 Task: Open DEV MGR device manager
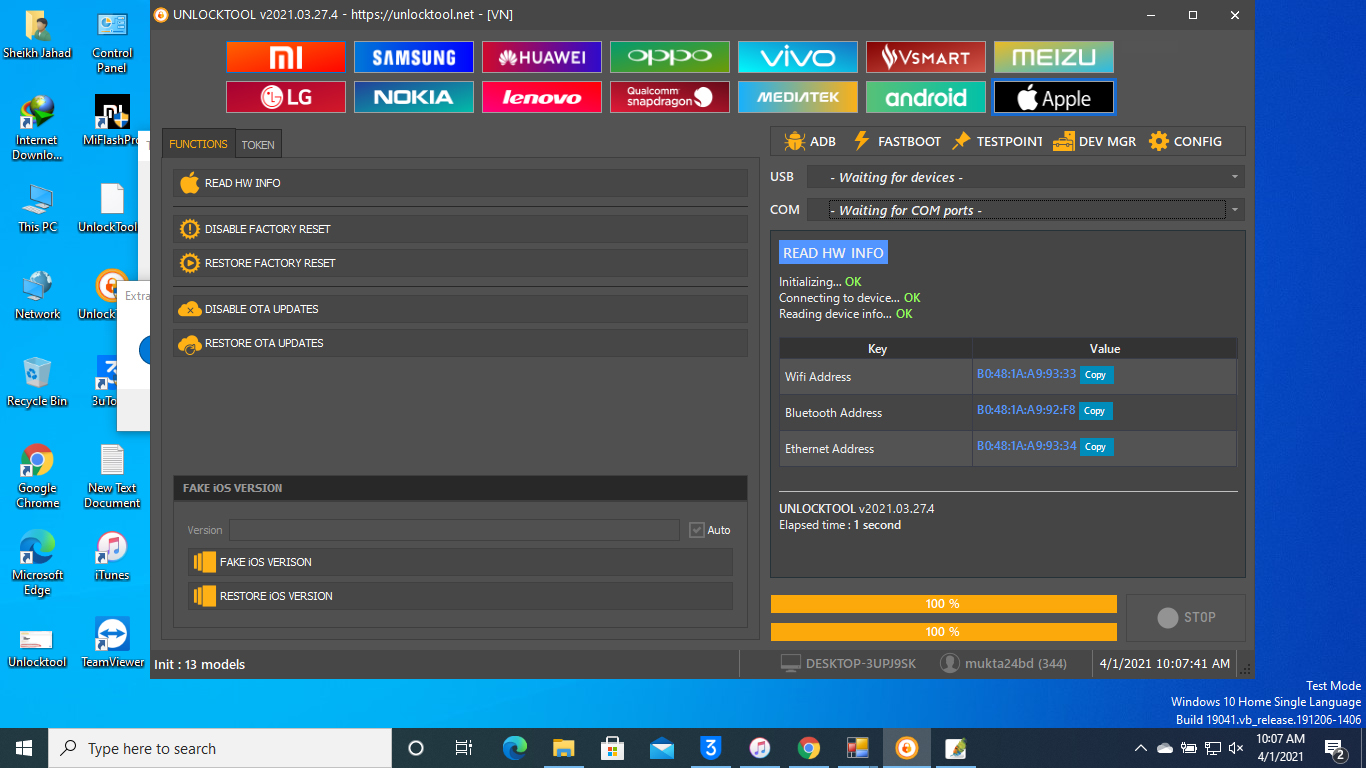[x=1094, y=141]
